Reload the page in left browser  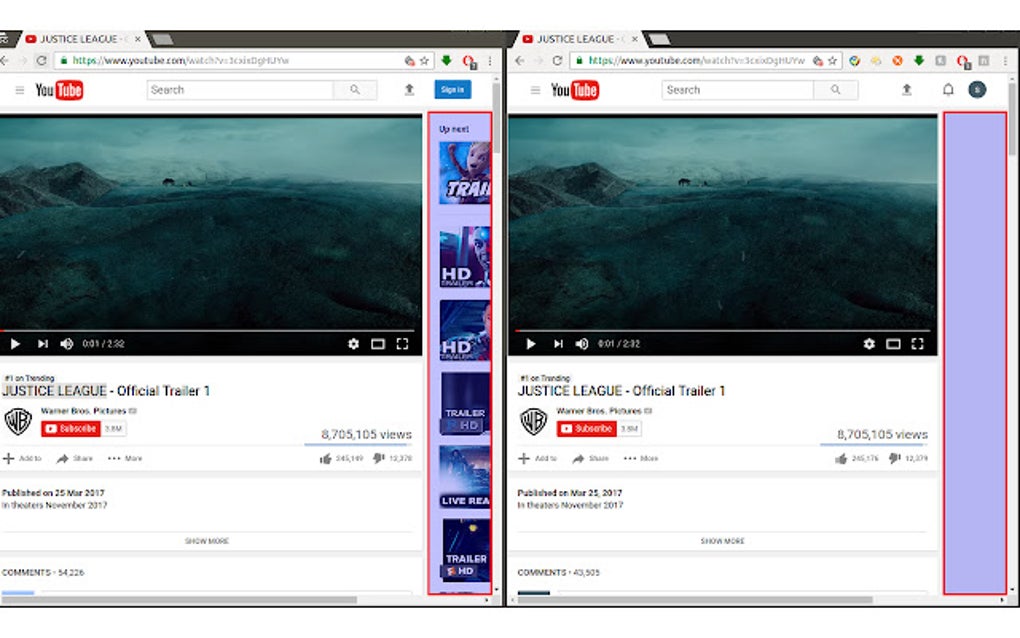coord(41,60)
